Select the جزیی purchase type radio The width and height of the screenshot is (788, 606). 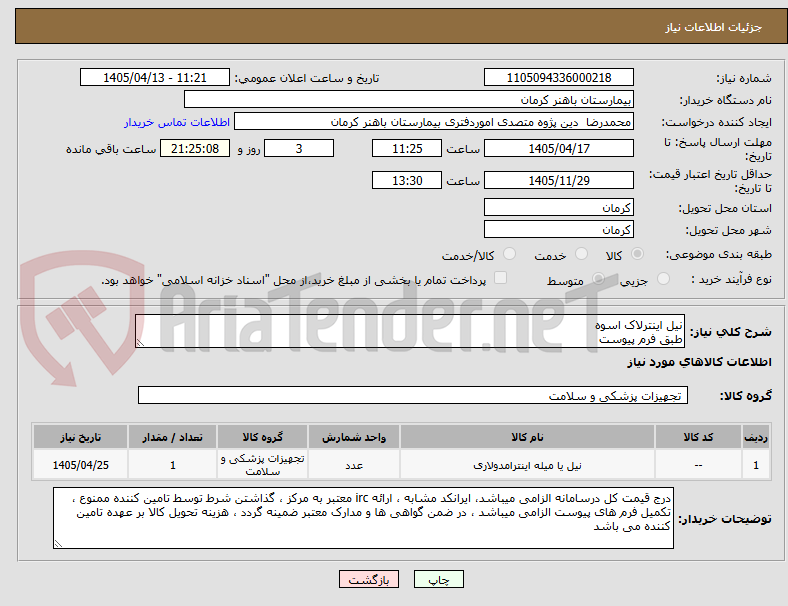click(x=663, y=278)
